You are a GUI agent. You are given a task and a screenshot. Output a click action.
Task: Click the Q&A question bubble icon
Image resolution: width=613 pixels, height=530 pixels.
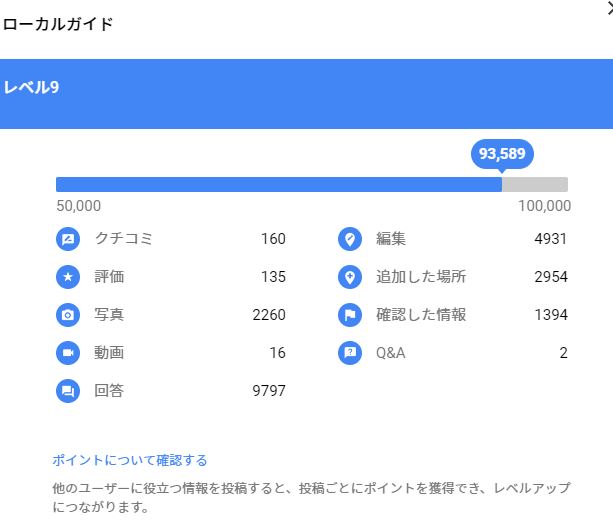coord(349,353)
